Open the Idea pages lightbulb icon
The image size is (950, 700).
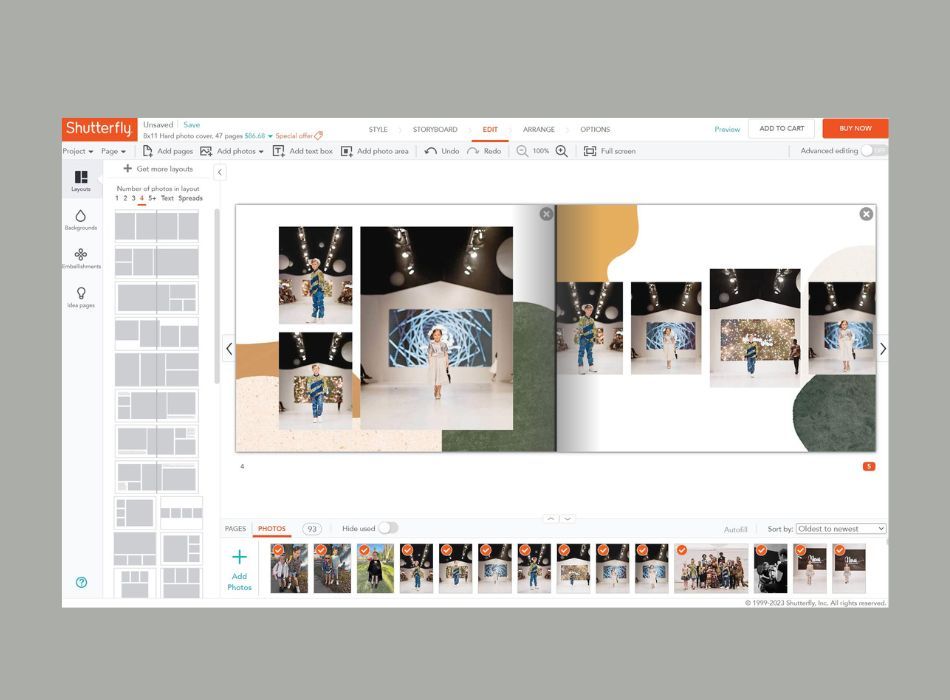[81, 293]
